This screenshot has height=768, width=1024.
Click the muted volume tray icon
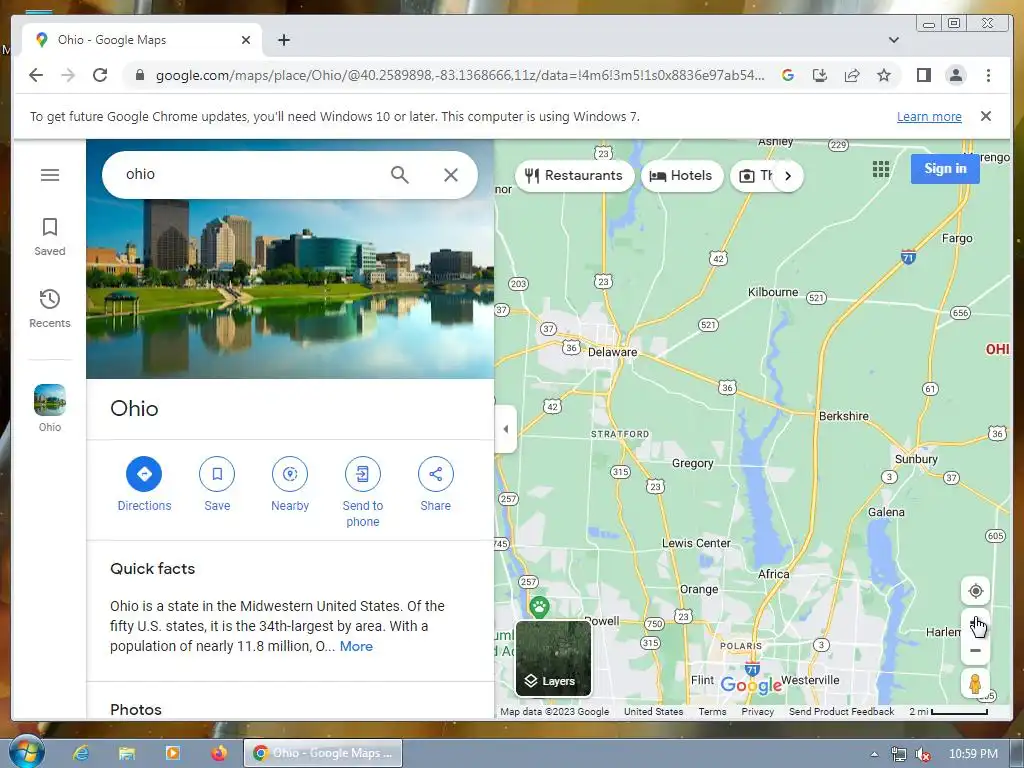tap(923, 754)
